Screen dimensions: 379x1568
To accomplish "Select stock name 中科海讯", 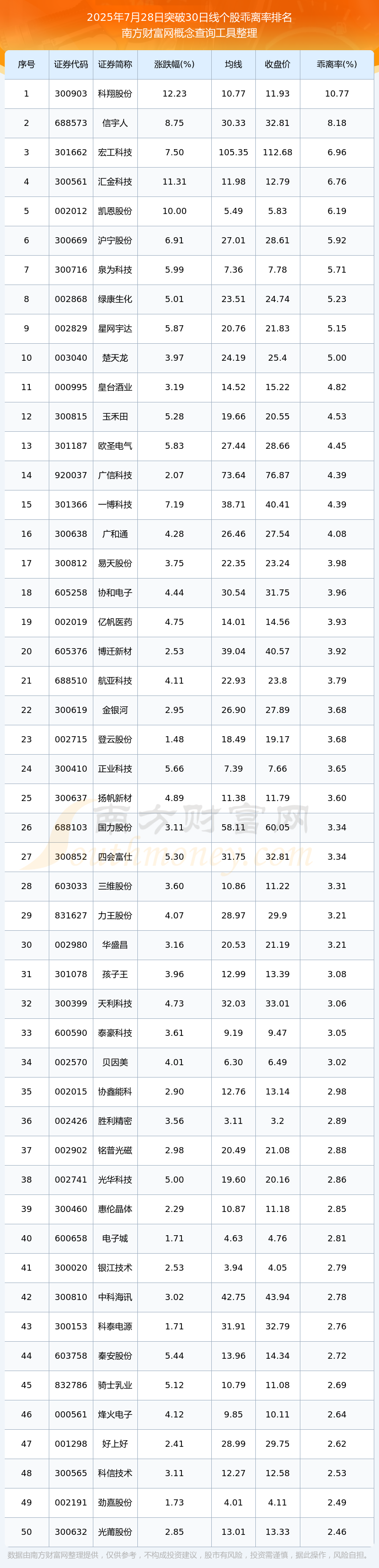I will tap(115, 1297).
